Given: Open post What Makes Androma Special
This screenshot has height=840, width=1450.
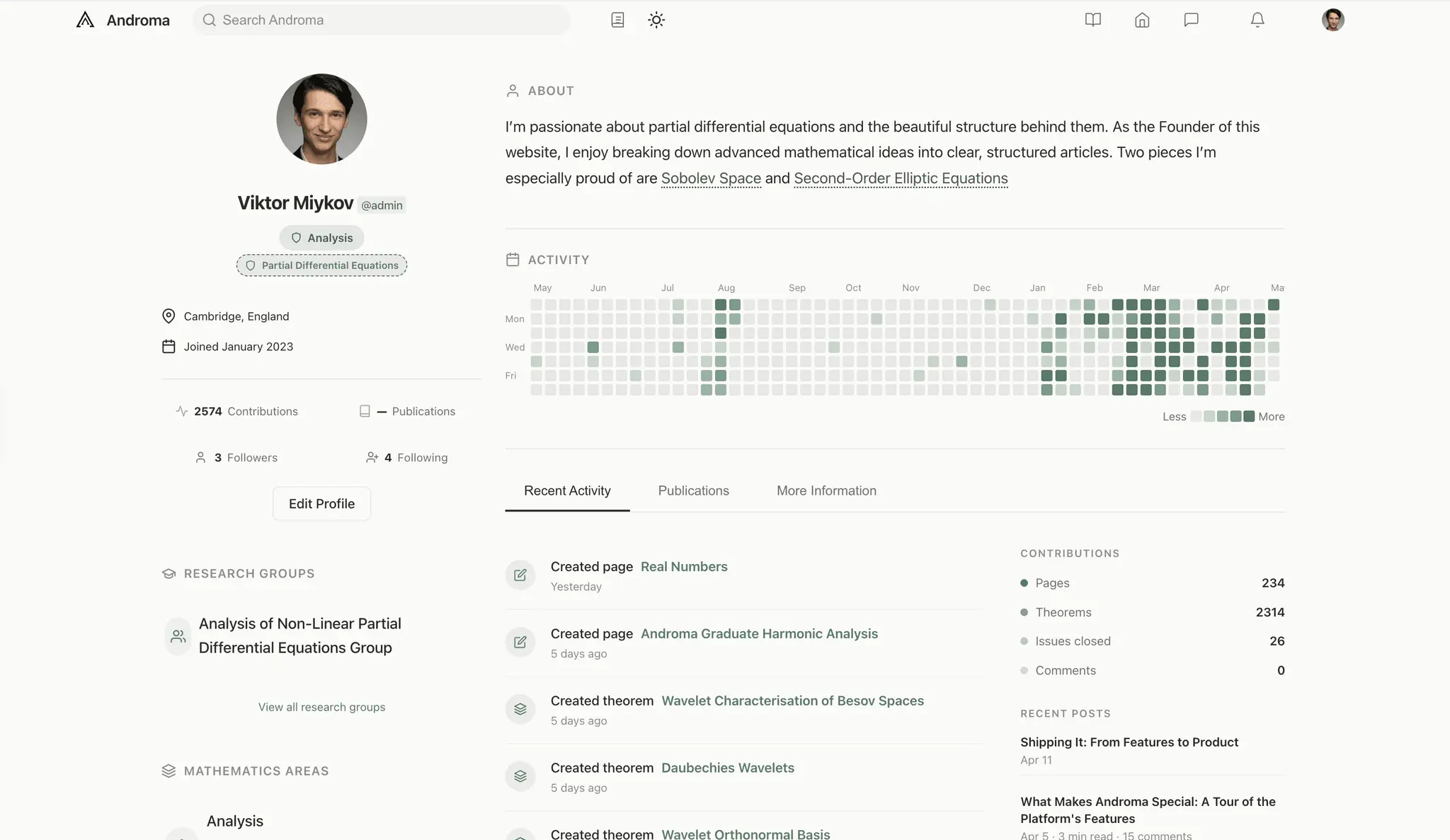Looking at the screenshot, I should 1148,810.
